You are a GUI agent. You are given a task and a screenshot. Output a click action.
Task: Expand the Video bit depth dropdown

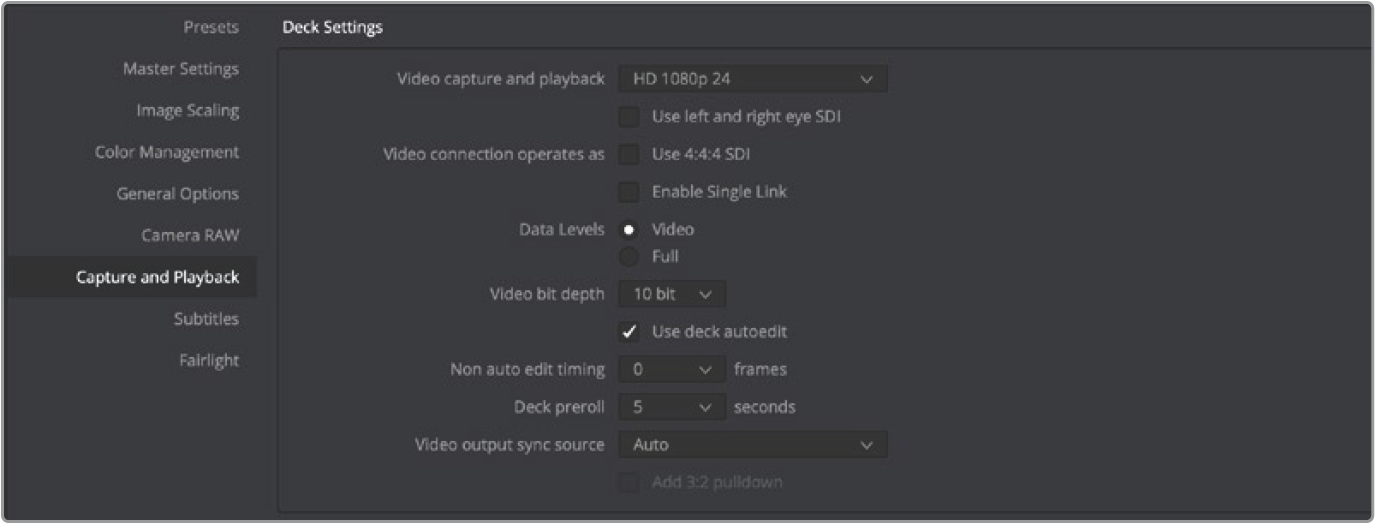(672, 294)
